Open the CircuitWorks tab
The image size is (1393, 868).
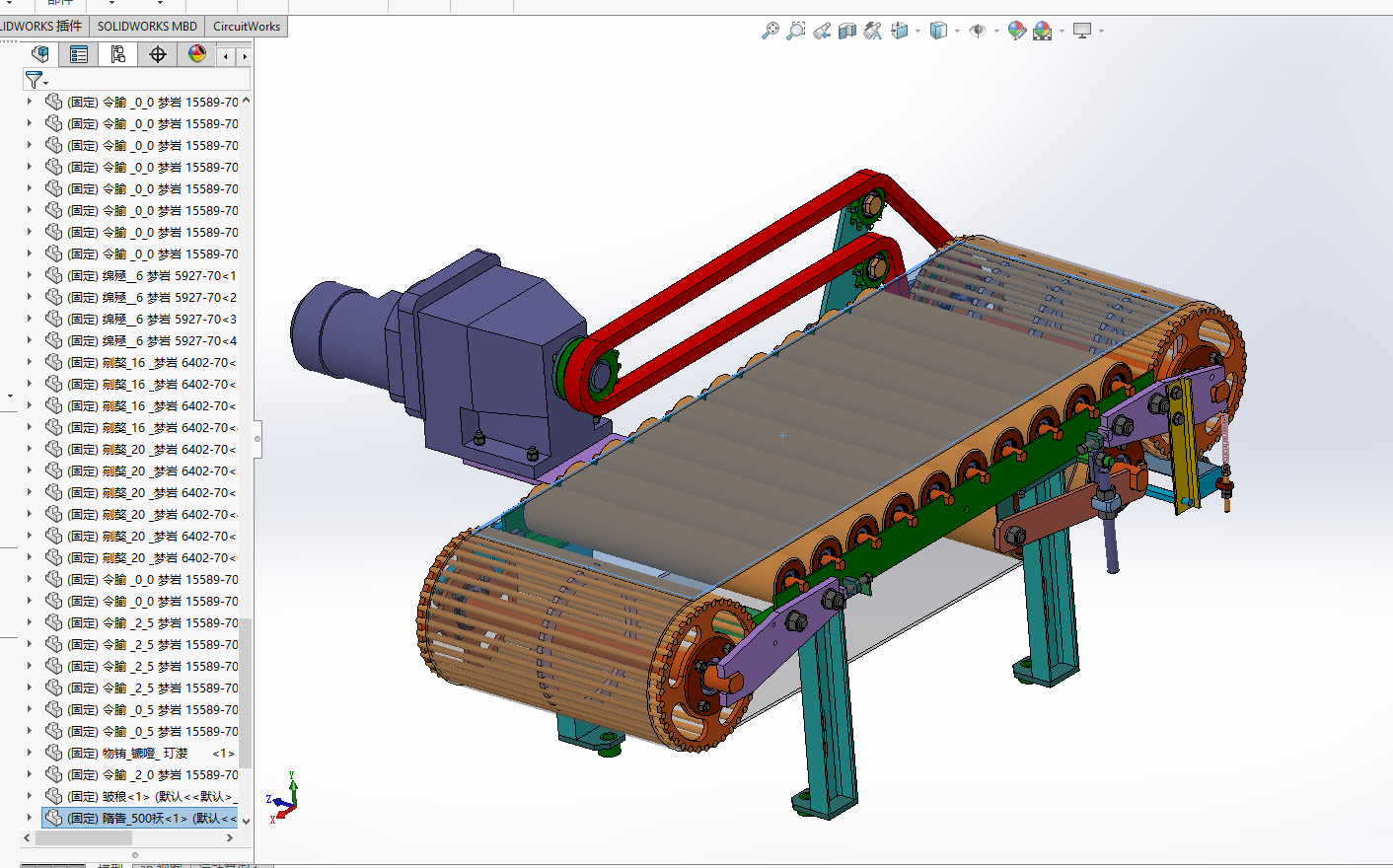tap(247, 27)
